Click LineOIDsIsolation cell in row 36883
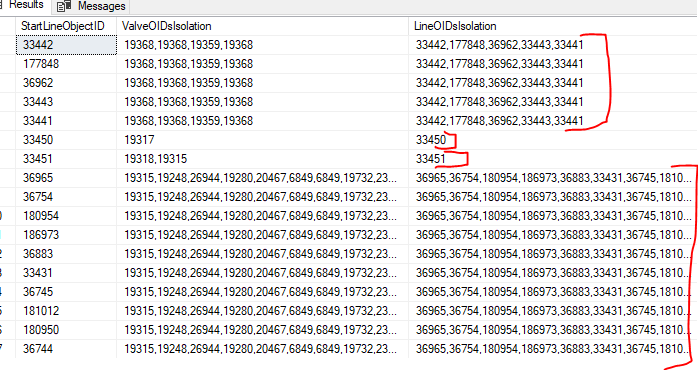The height and width of the screenshot is (370, 698). pos(553,254)
